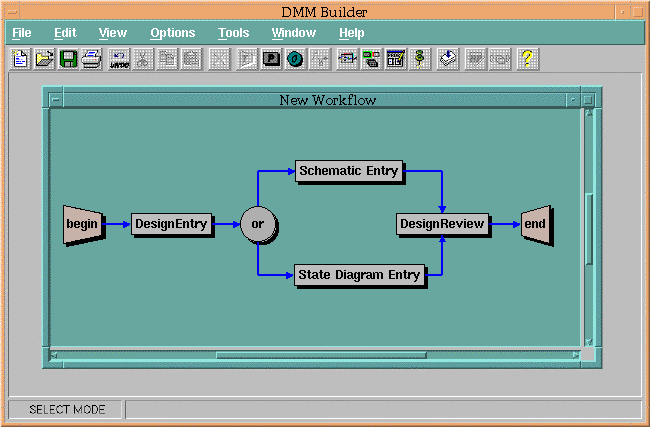
Task: Select the DesignEntry workflow node
Action: [173, 224]
